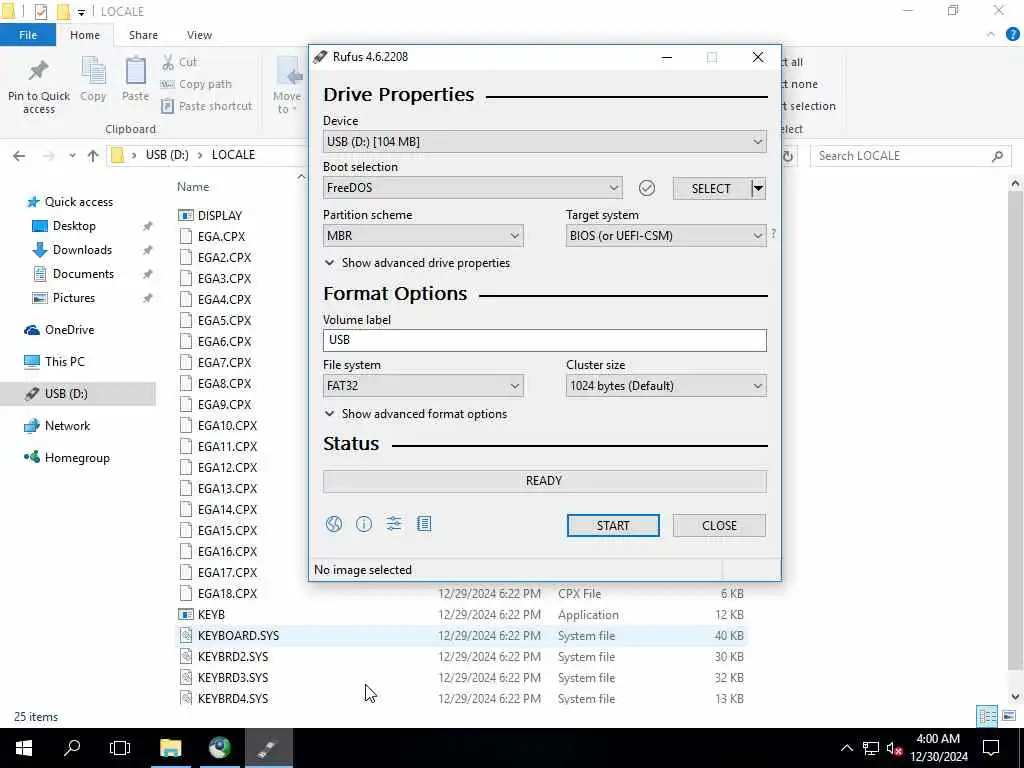The image size is (1024, 768).
Task: Select This PC in navigation pane
Action: [x=64, y=362]
